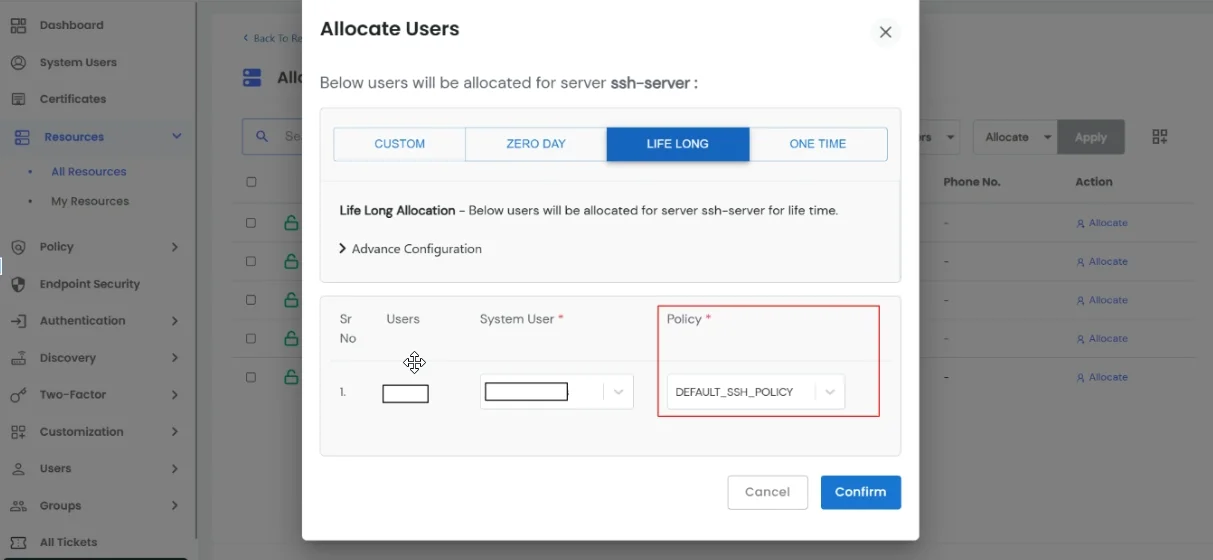Check the first row checkbox in resources table
The height and width of the screenshot is (560, 1213).
[x=251, y=223]
